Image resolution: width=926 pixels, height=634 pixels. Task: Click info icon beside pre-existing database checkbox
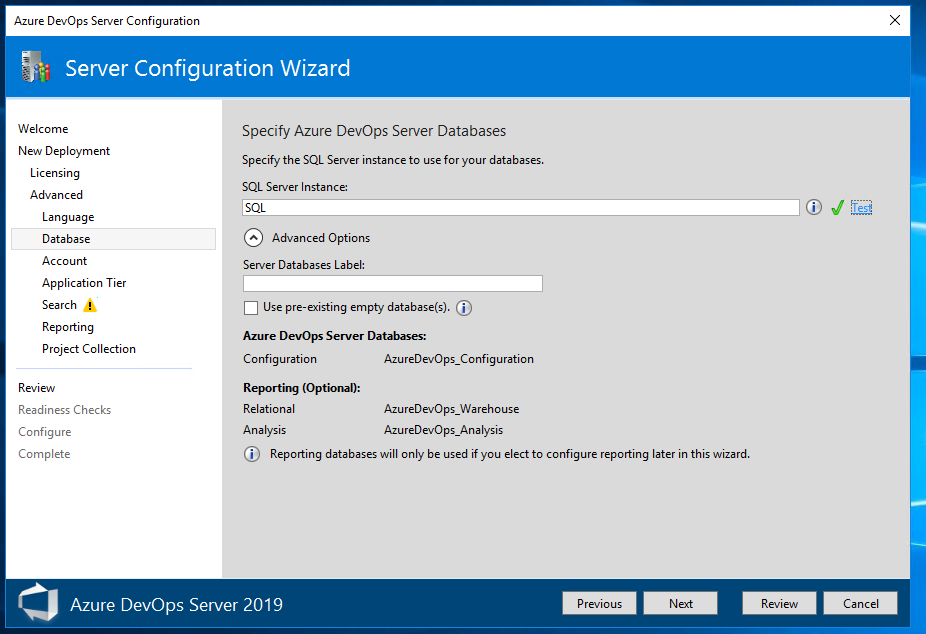[464, 308]
